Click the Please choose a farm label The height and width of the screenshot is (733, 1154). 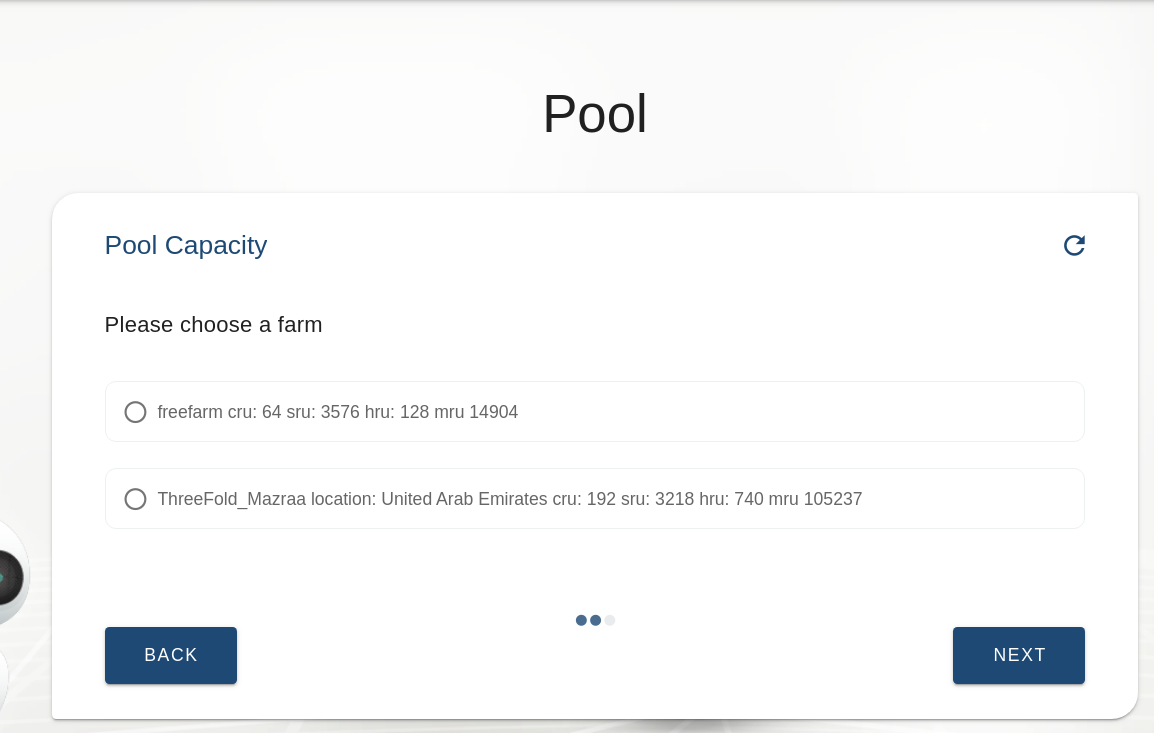pos(213,324)
